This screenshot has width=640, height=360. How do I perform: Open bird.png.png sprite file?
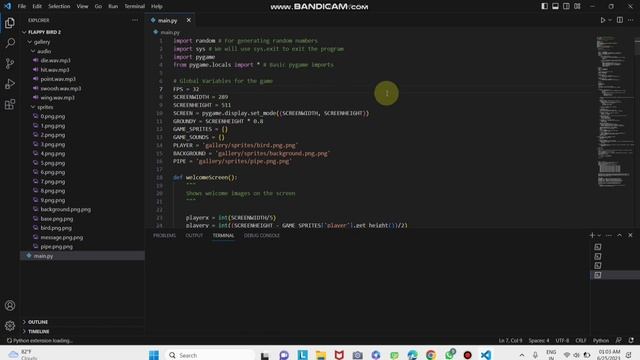(56, 228)
